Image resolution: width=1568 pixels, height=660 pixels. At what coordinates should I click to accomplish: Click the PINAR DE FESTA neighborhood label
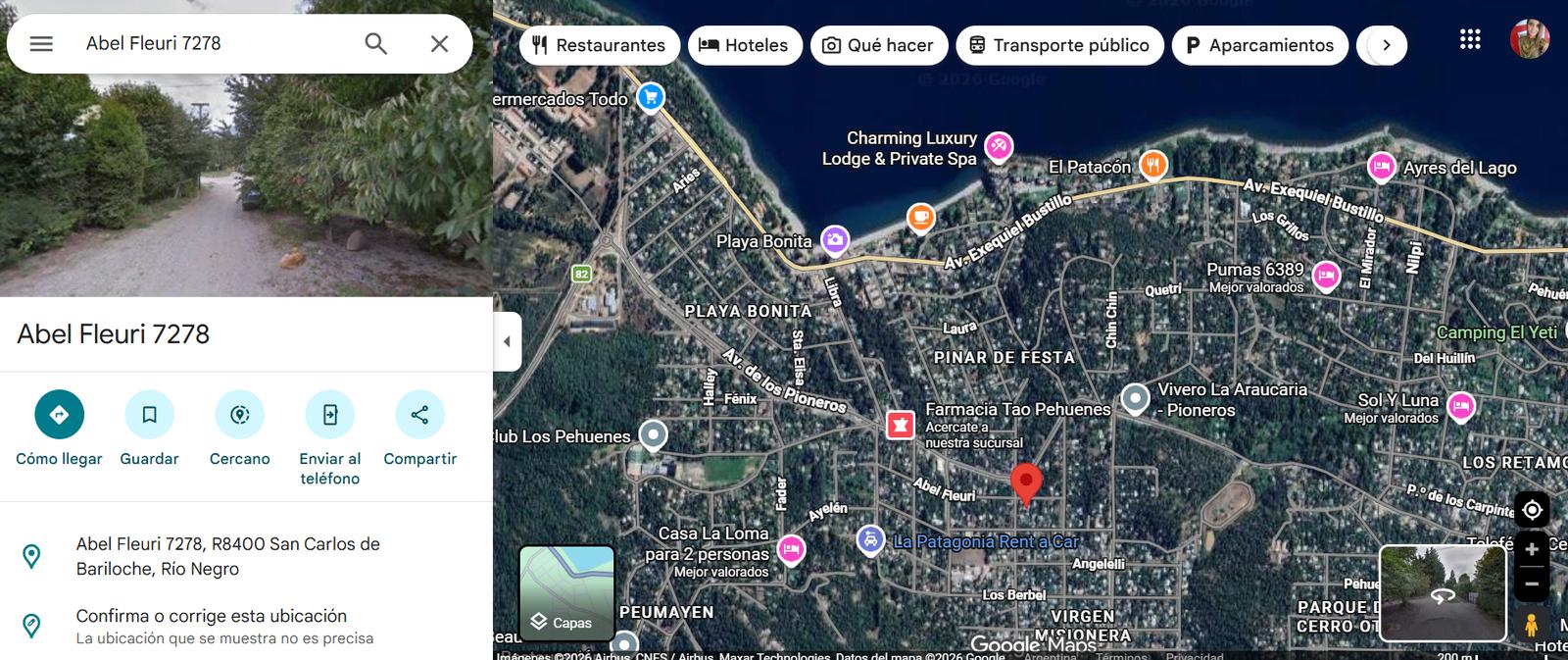[x=1004, y=358]
